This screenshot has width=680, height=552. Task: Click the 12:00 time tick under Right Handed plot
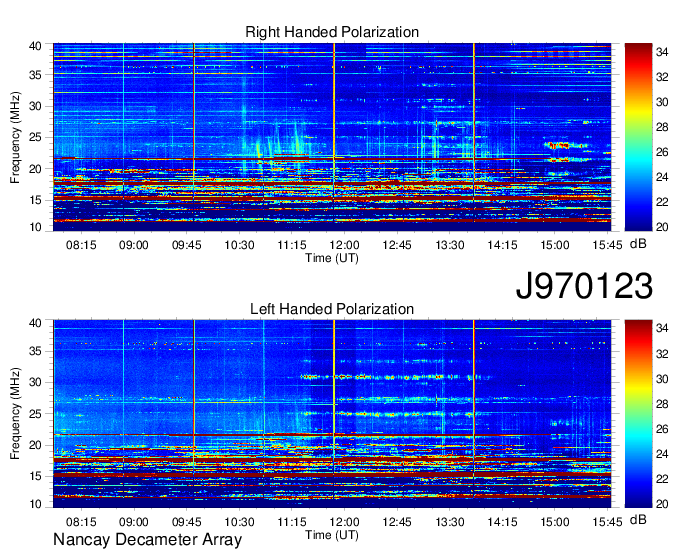pos(344,245)
